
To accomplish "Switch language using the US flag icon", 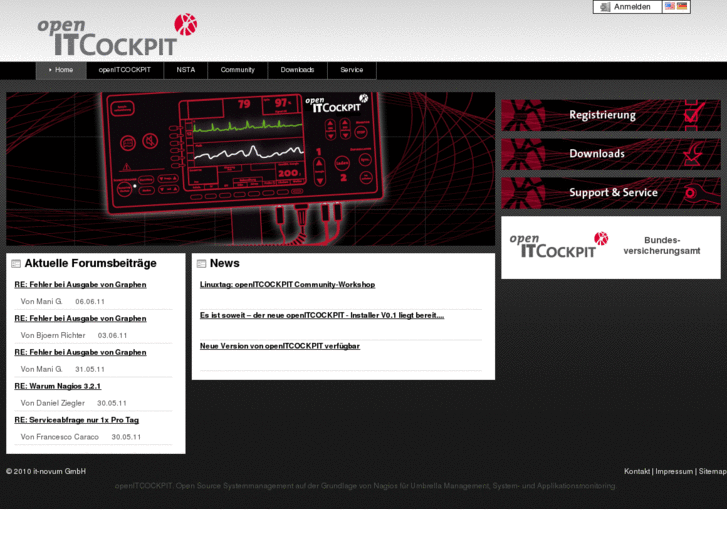I will click(670, 6).
